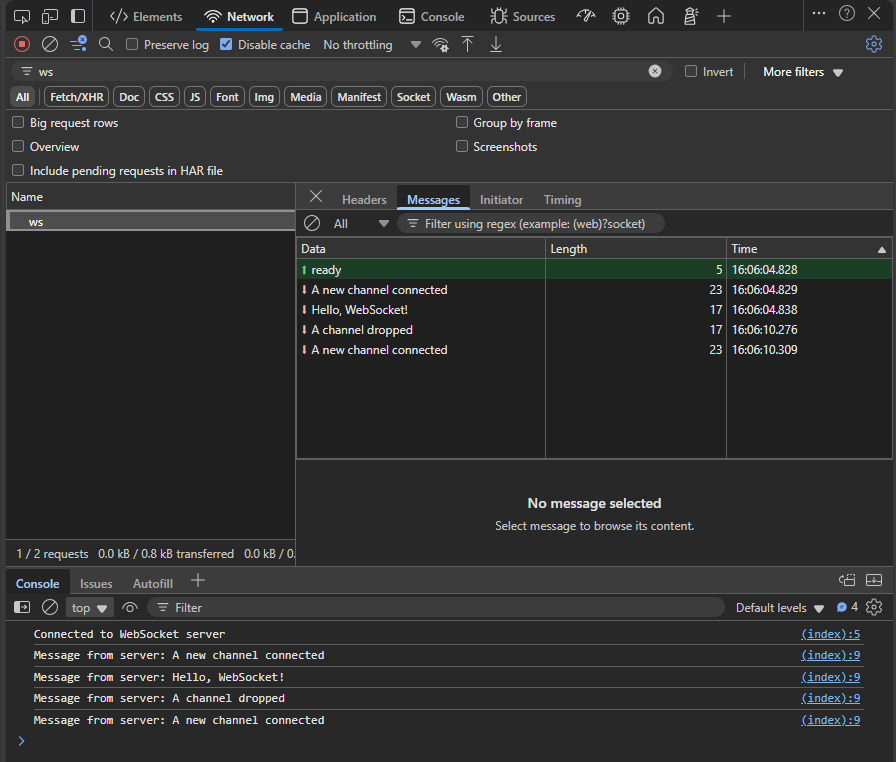Viewport: 896px width, 762px height.
Task: Open network search magnifier icon
Action: coord(106,44)
